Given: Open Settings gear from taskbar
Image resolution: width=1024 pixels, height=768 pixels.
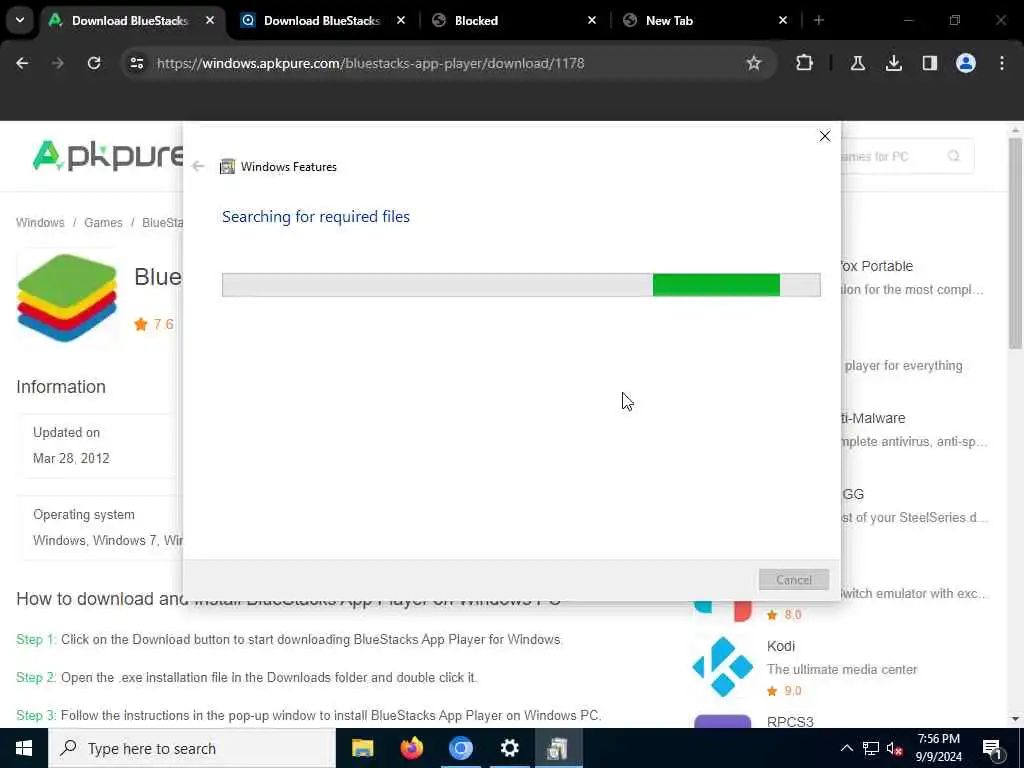Looking at the screenshot, I should click(509, 748).
